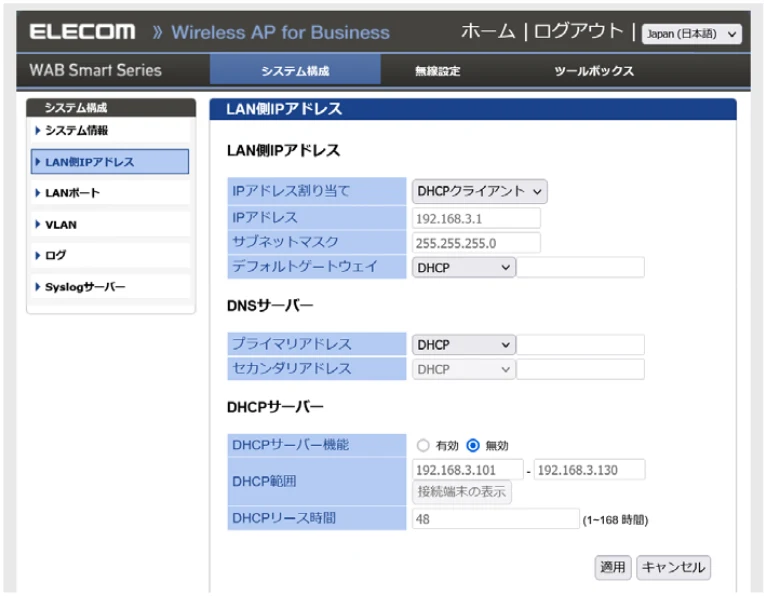767x596 pixels.
Task: Click the プライマリアドレス text field
Action: [x=581, y=345]
